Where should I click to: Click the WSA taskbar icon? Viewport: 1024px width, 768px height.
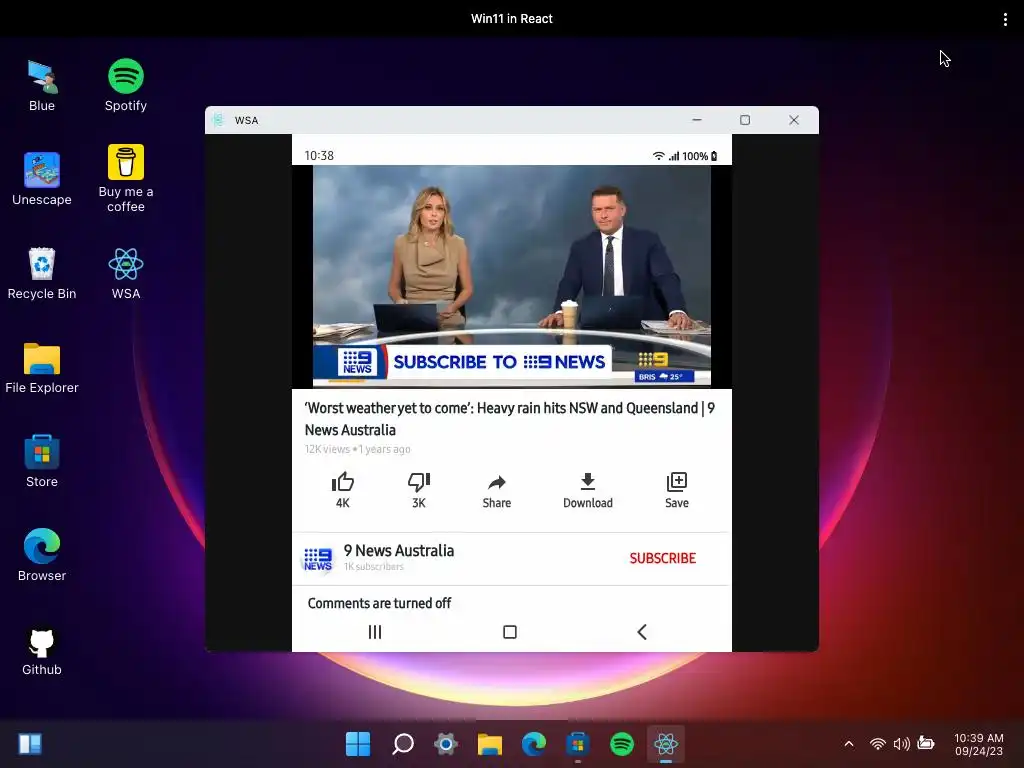(665, 744)
